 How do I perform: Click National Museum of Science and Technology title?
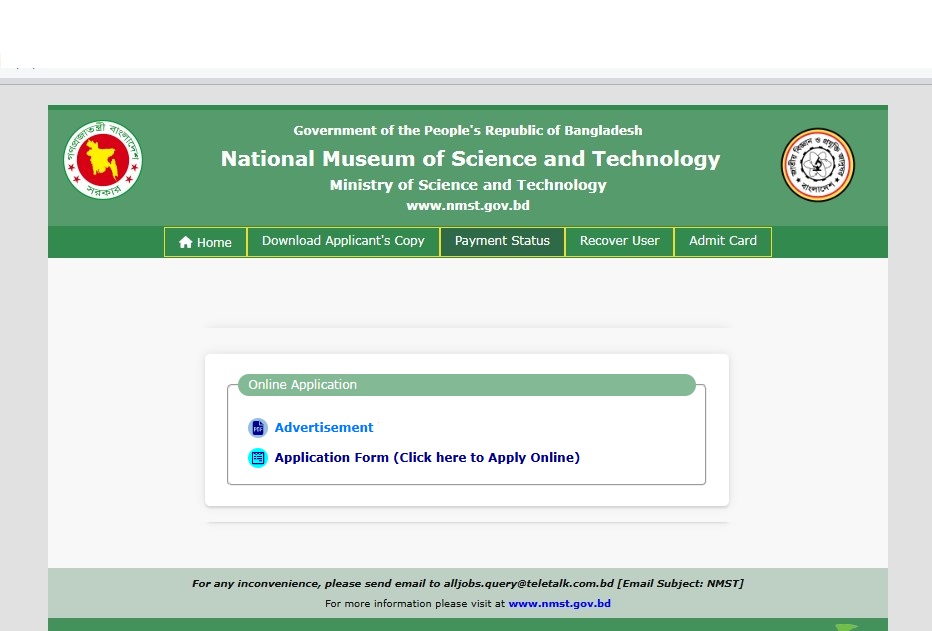coord(470,159)
